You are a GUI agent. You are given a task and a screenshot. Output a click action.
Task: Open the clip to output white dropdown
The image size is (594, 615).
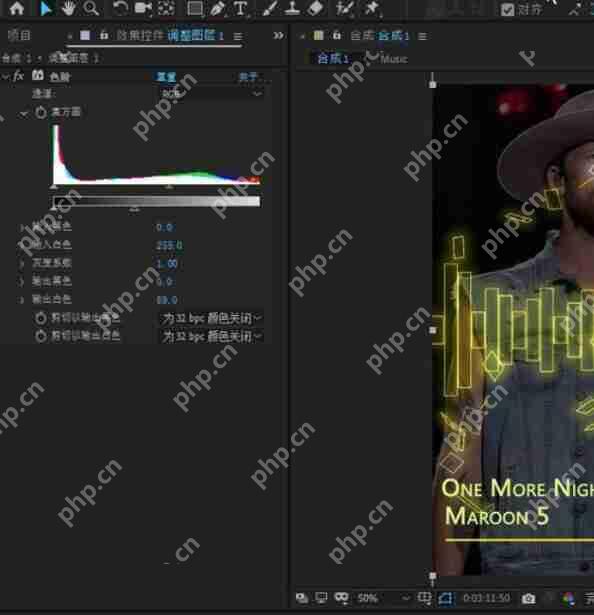click(212, 337)
